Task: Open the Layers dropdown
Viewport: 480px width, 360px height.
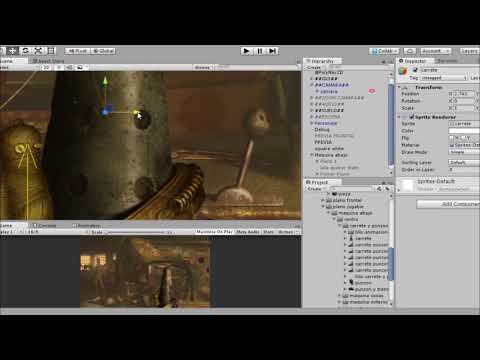Action: tap(470, 51)
